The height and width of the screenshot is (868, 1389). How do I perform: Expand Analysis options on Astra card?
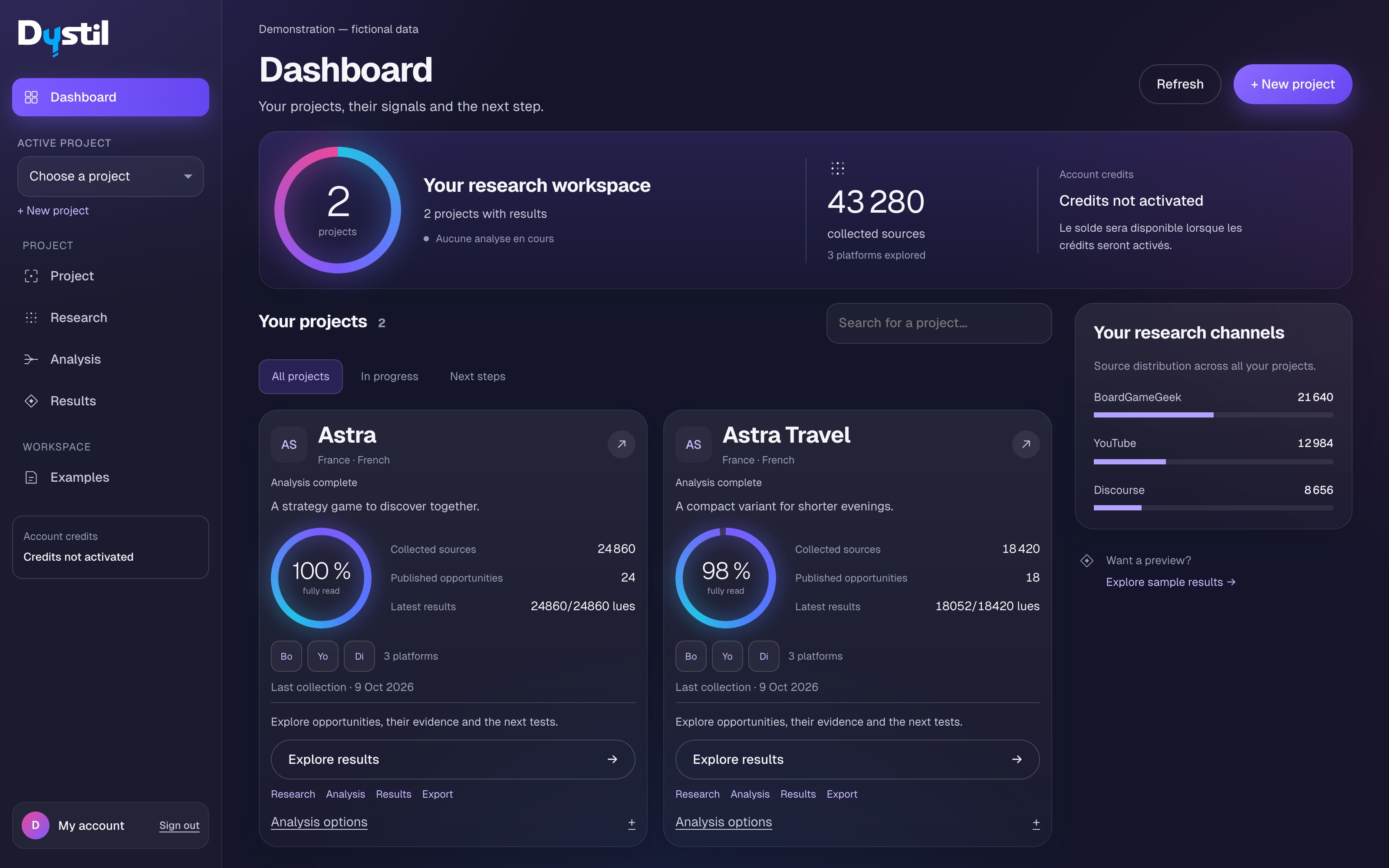pos(319,822)
